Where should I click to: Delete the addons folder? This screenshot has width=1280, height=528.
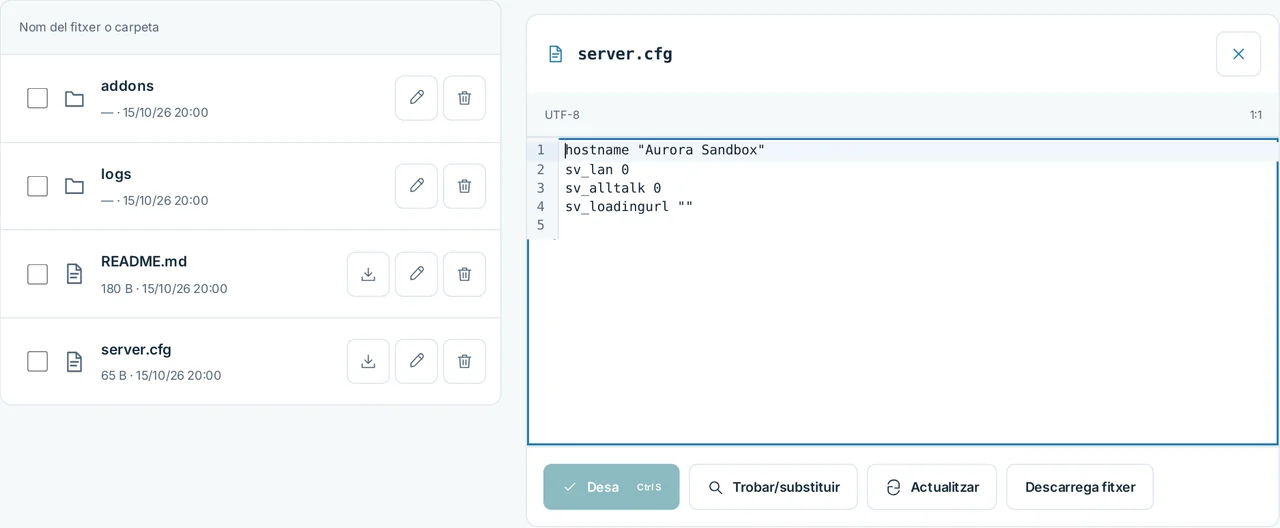(x=464, y=98)
